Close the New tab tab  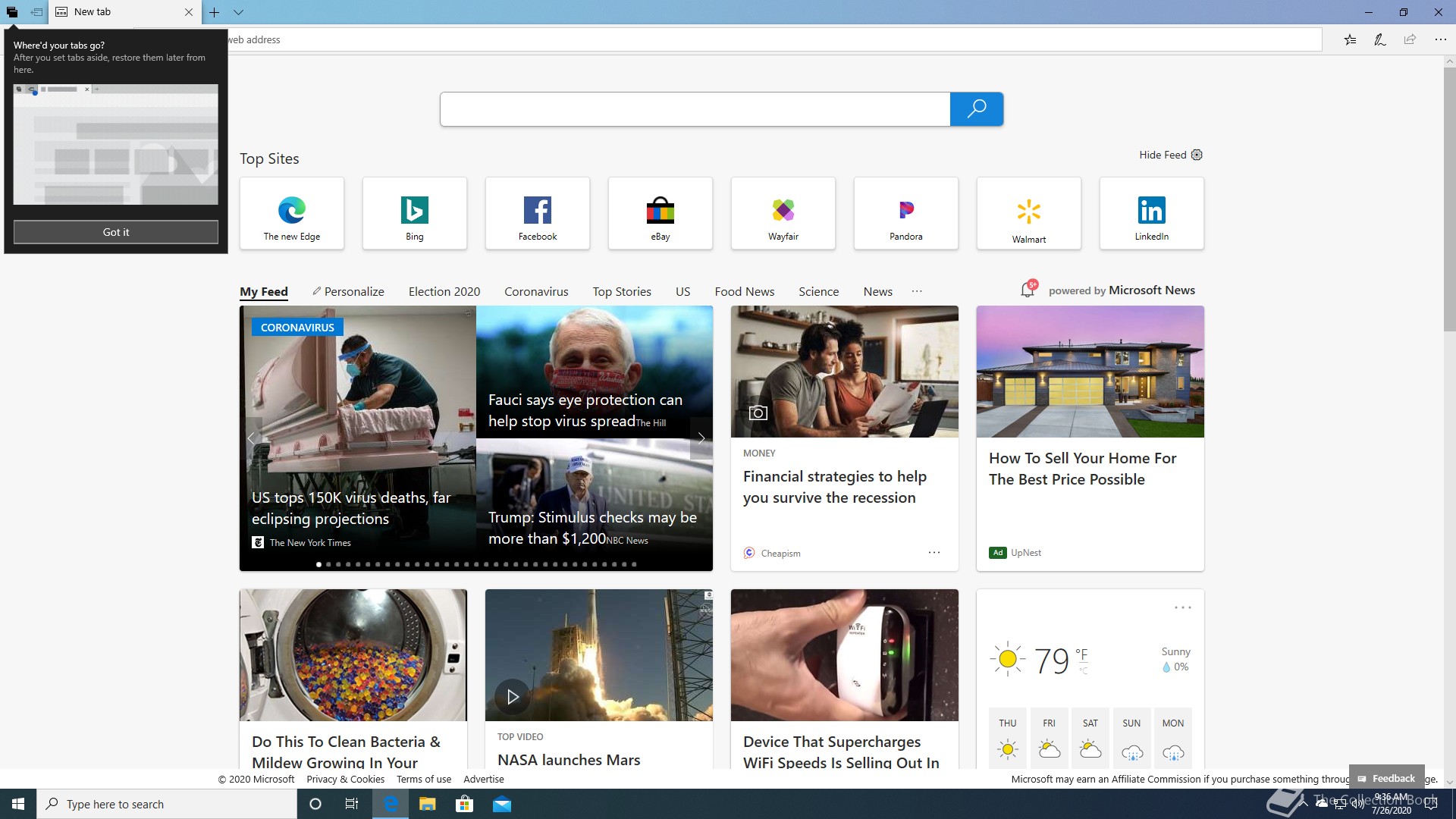pos(189,12)
